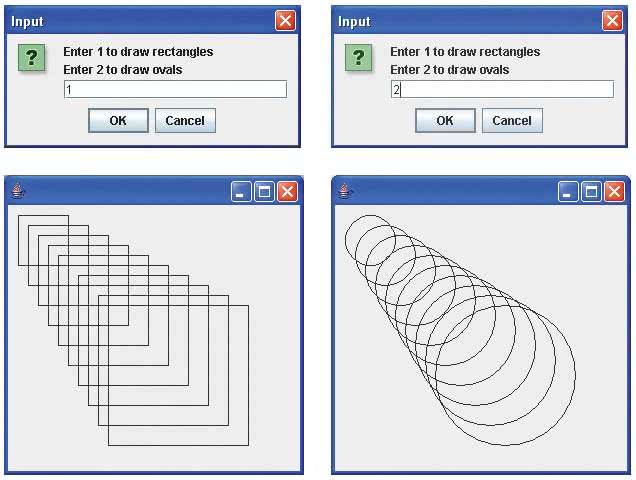The image size is (636, 480).
Task: Close the rectangles drawing window
Action: tap(287, 192)
